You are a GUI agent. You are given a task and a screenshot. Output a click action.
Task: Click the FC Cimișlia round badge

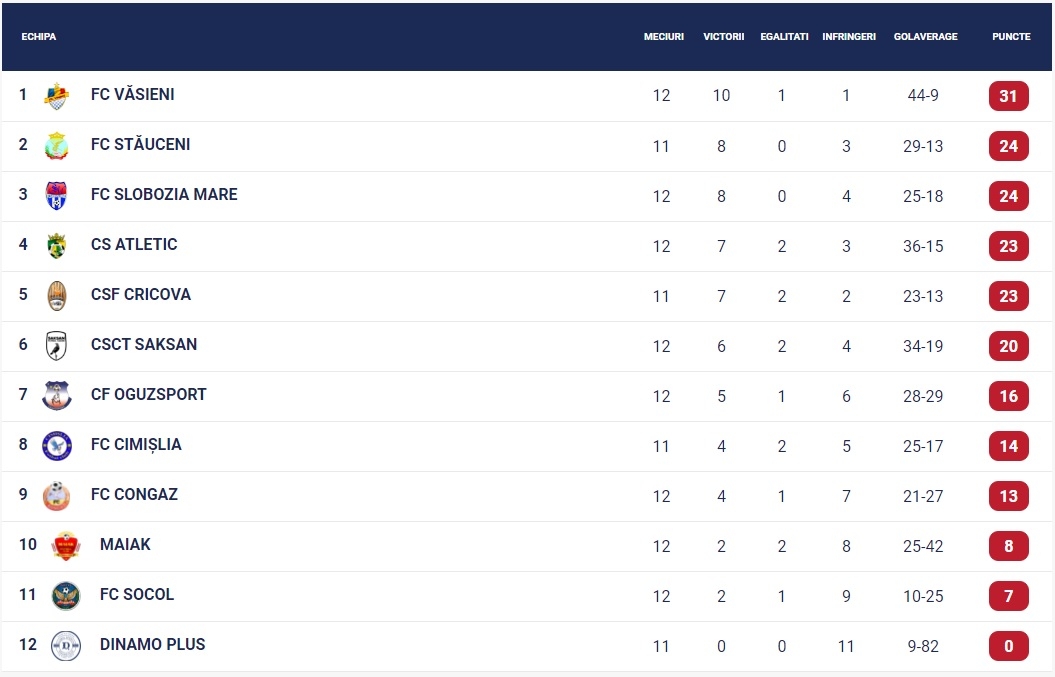57,446
